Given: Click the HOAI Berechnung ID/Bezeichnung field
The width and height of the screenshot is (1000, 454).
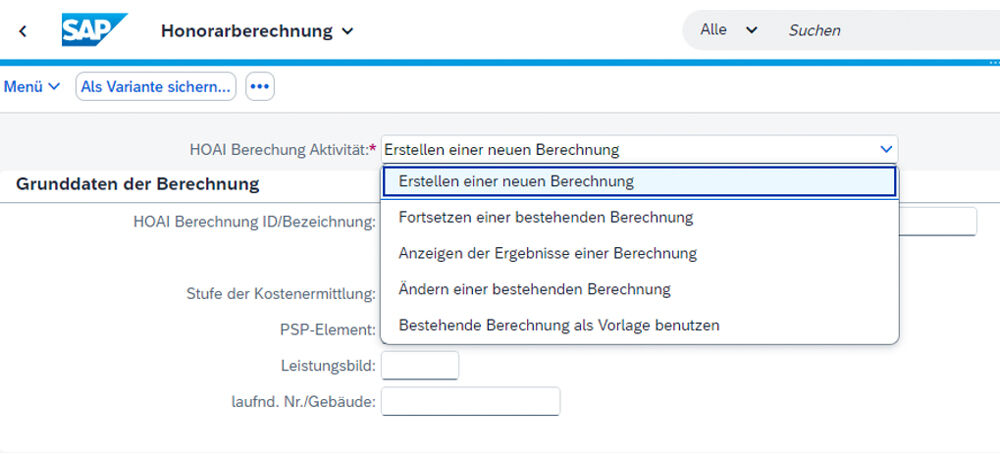Looking at the screenshot, I should click(x=938, y=221).
